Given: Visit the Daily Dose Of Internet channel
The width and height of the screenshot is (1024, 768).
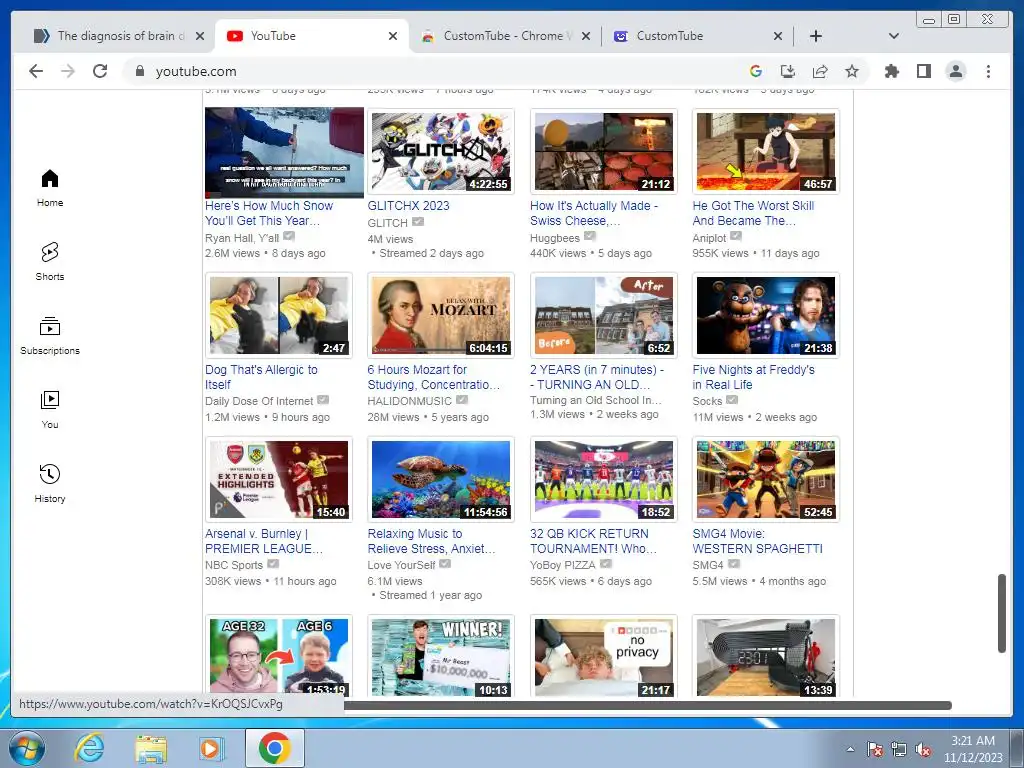Looking at the screenshot, I should coord(259,401).
